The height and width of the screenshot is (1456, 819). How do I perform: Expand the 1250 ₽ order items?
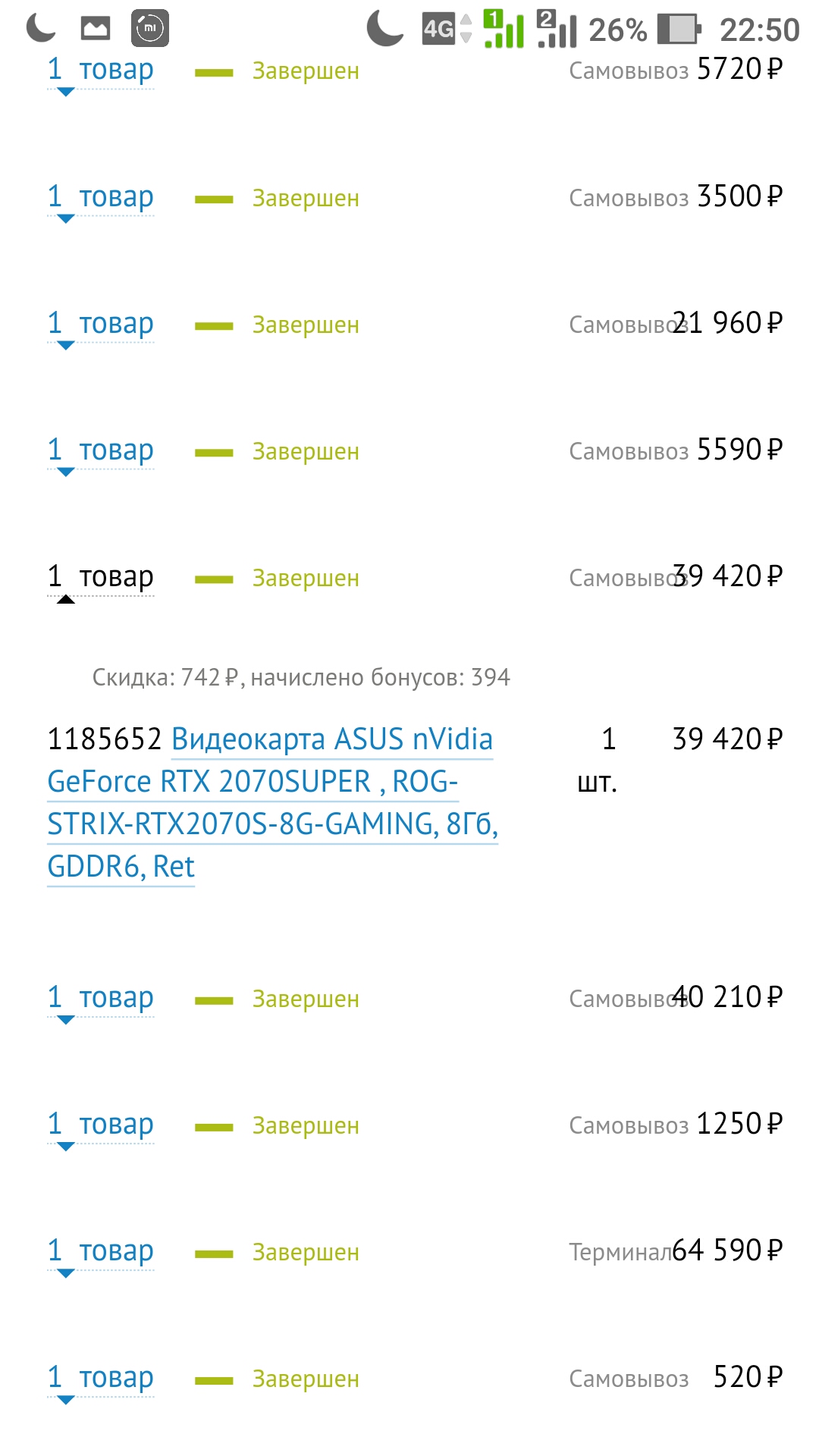tap(100, 1125)
